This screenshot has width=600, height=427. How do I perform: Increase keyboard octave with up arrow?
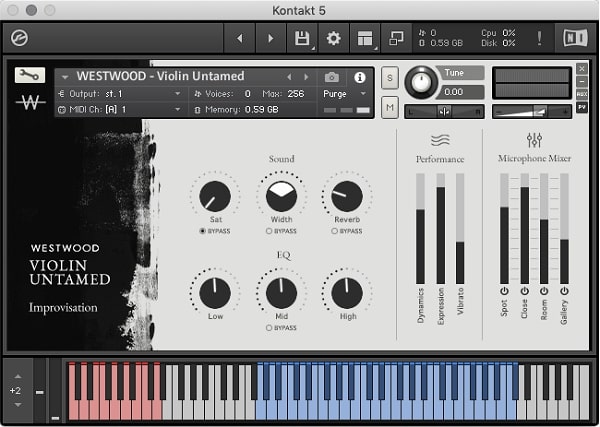pos(18,376)
